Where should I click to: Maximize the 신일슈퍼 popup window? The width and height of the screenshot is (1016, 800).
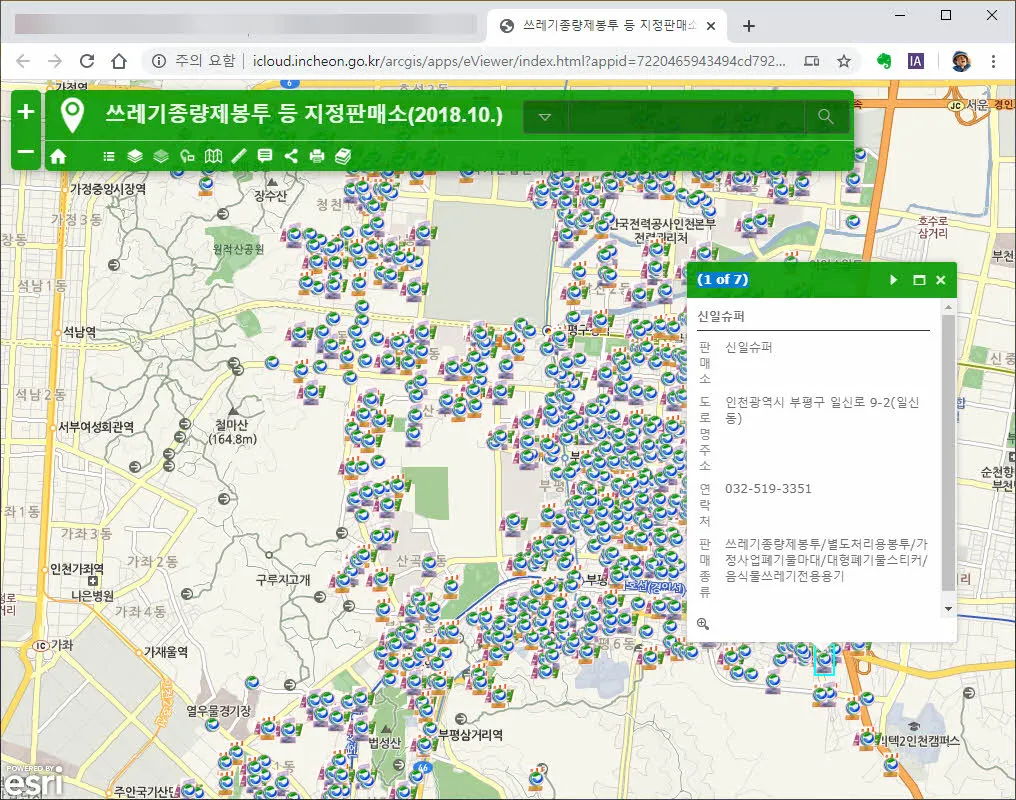(919, 280)
